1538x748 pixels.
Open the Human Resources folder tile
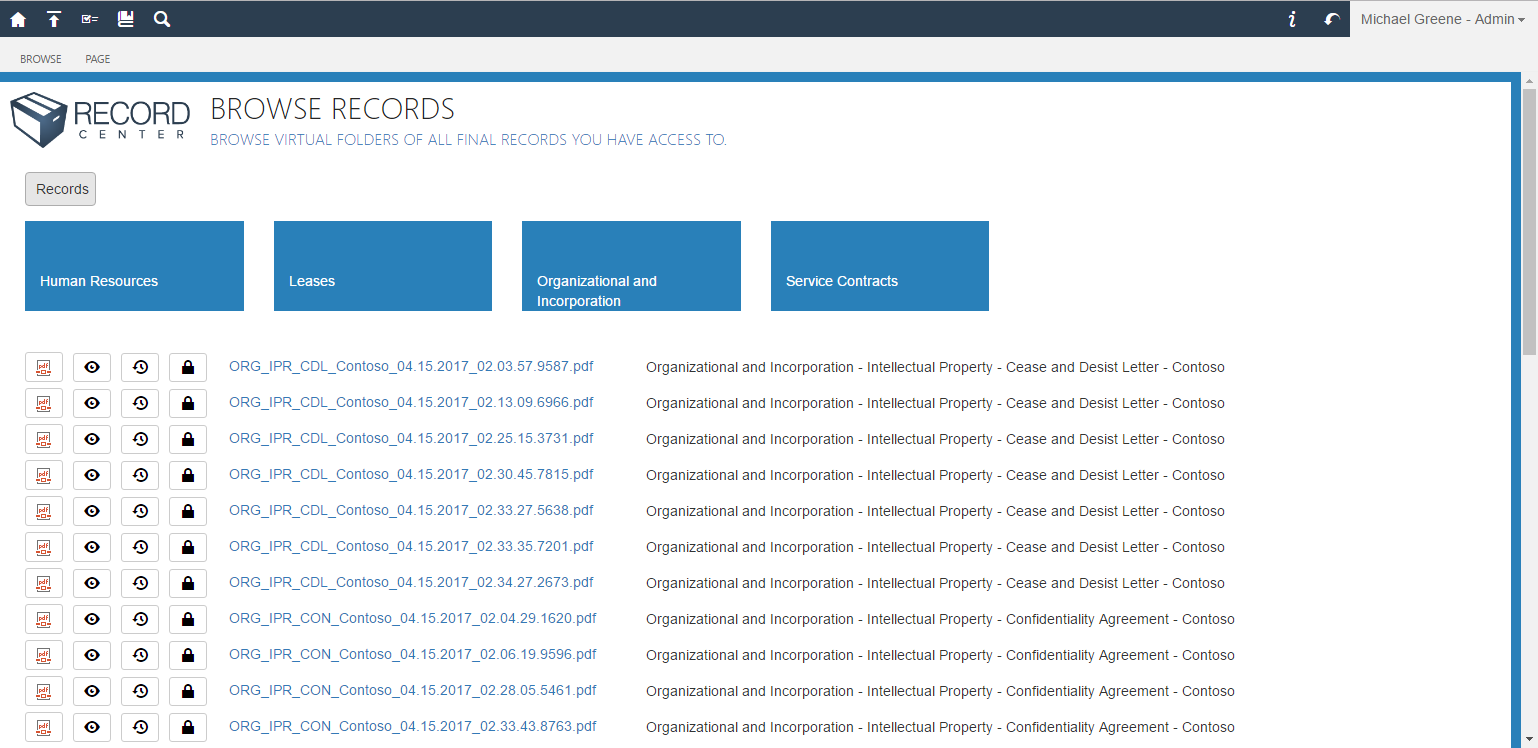pos(134,266)
